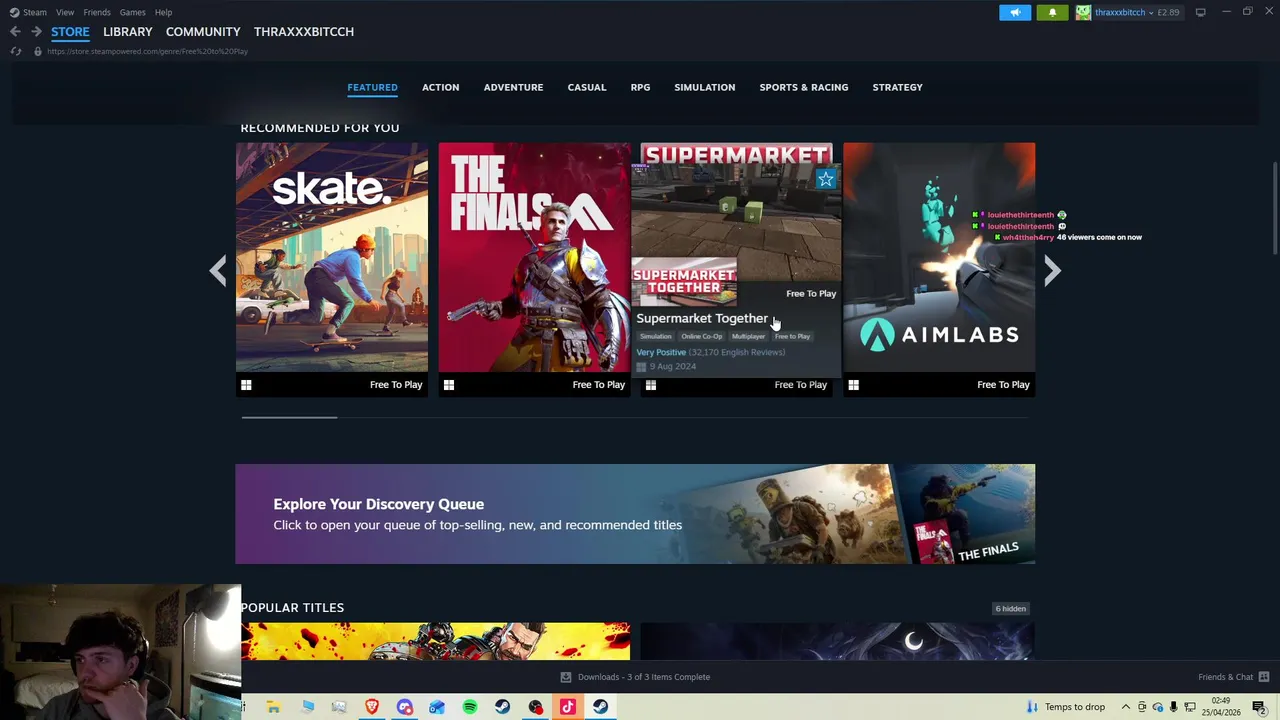Click the Windows platform icon under skate.
This screenshot has height=720, width=1280.
[246, 385]
